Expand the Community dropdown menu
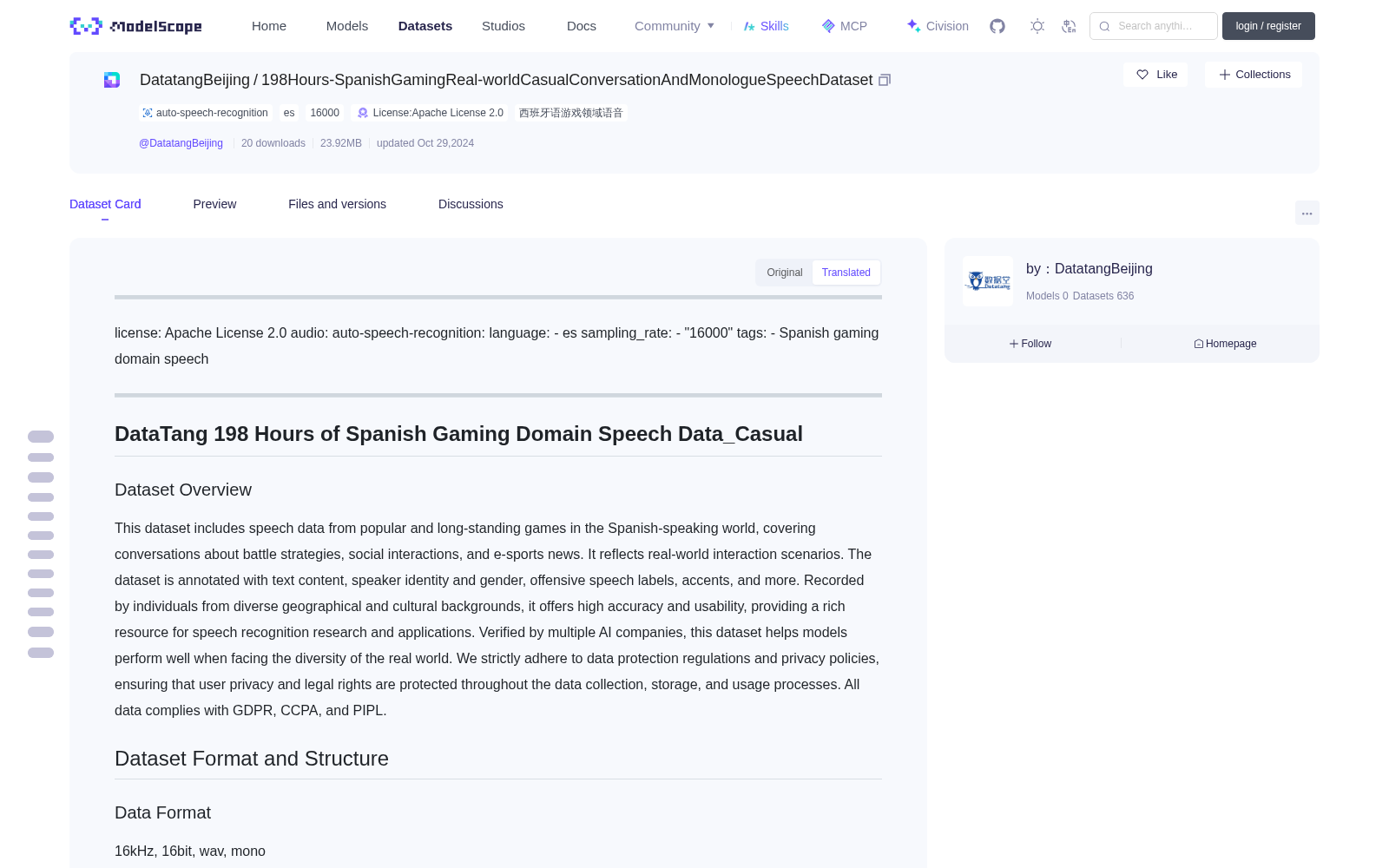 pos(675,26)
